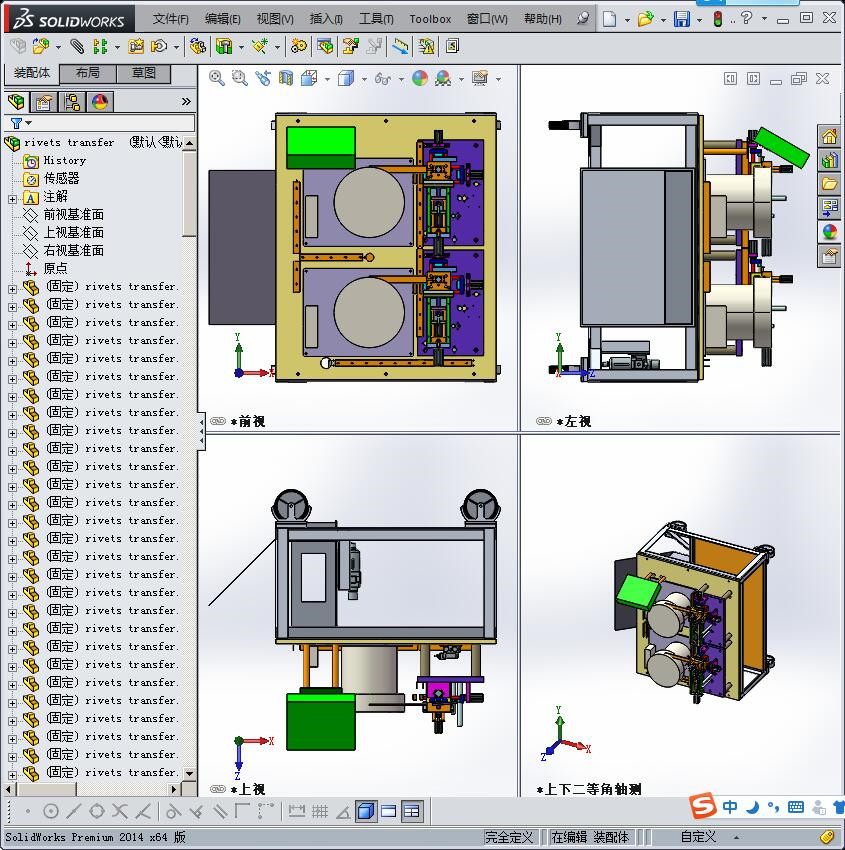Toggle the two view horizontal layout button

tap(389, 811)
